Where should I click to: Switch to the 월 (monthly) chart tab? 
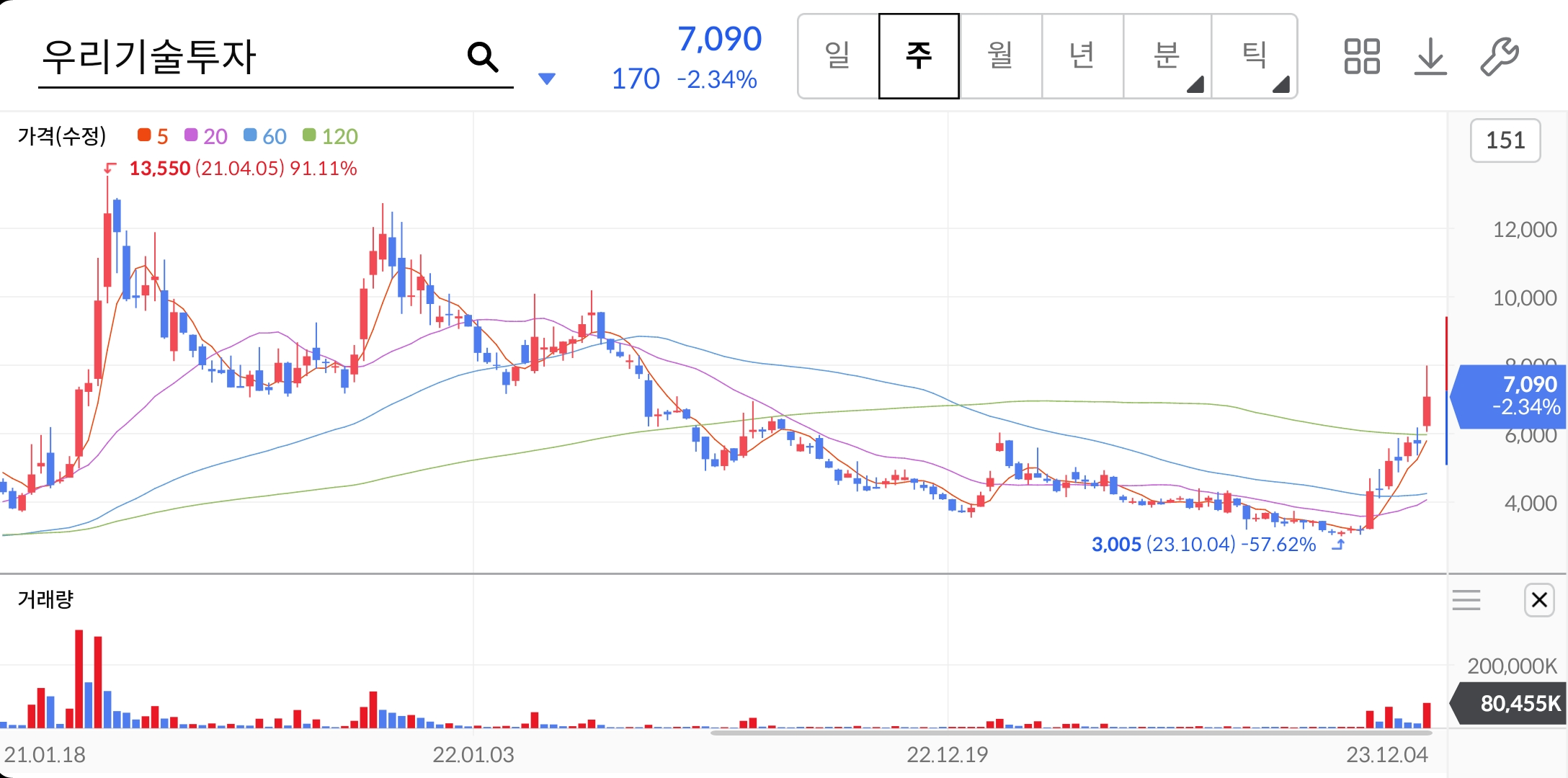tap(1000, 56)
